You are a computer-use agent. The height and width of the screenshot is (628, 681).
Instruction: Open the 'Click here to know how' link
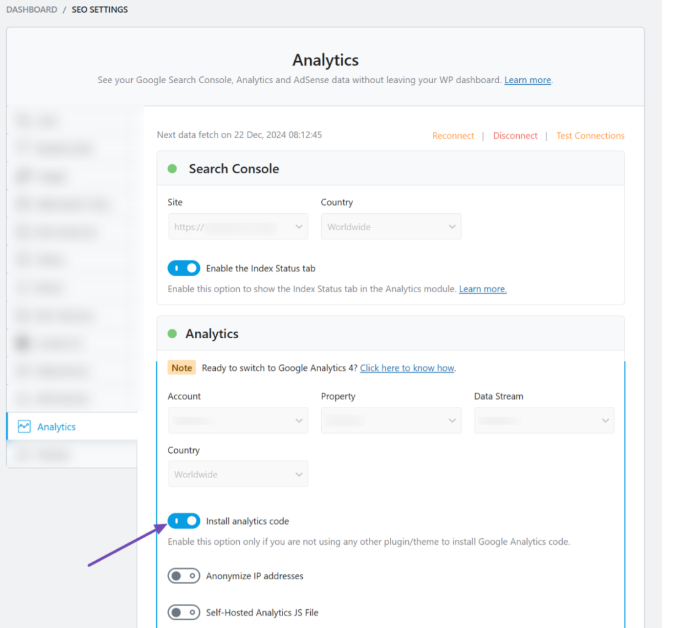tap(407, 368)
